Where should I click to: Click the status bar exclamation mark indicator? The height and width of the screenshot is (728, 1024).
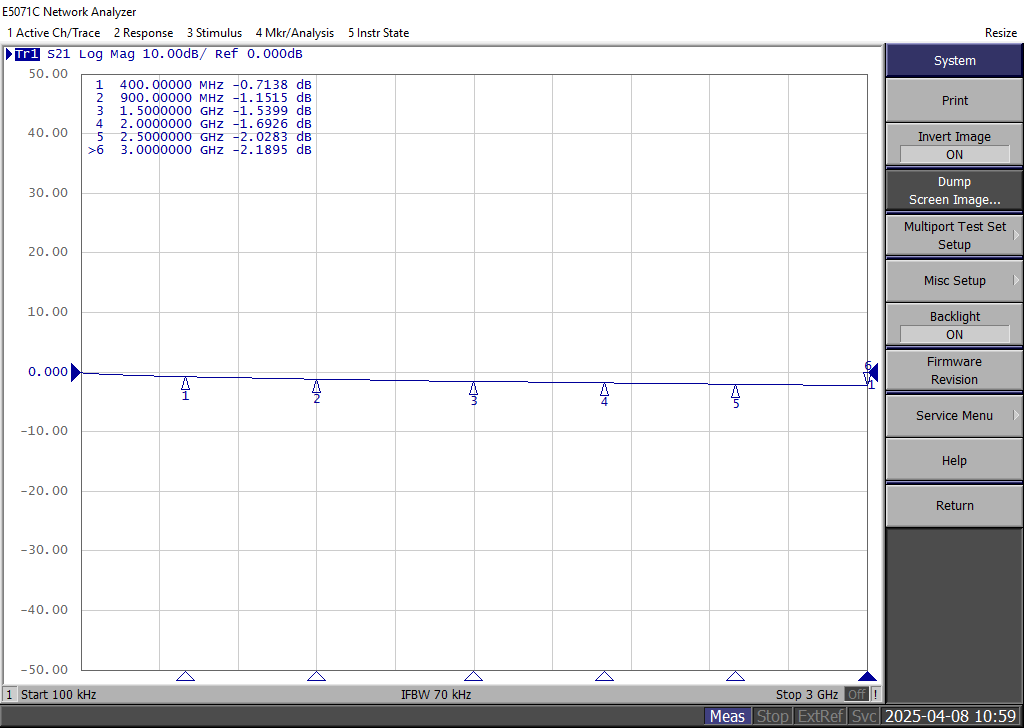pyautogui.click(x=876, y=694)
